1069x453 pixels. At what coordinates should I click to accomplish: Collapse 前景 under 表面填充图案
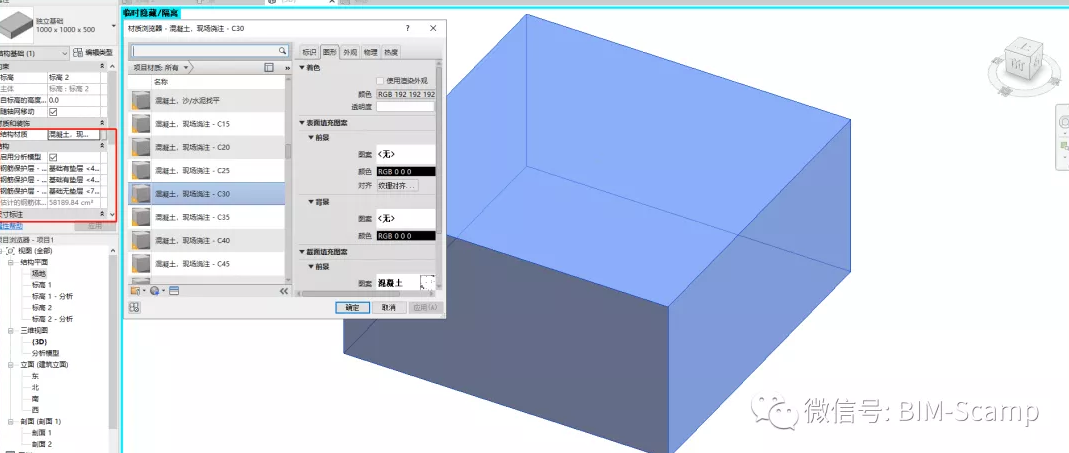tap(311, 137)
